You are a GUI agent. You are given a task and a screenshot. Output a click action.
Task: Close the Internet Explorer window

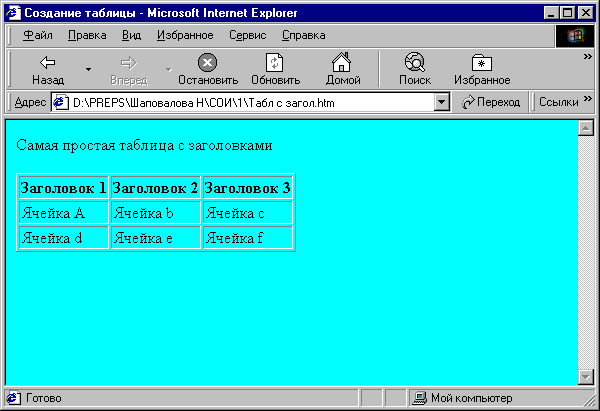click(x=586, y=13)
